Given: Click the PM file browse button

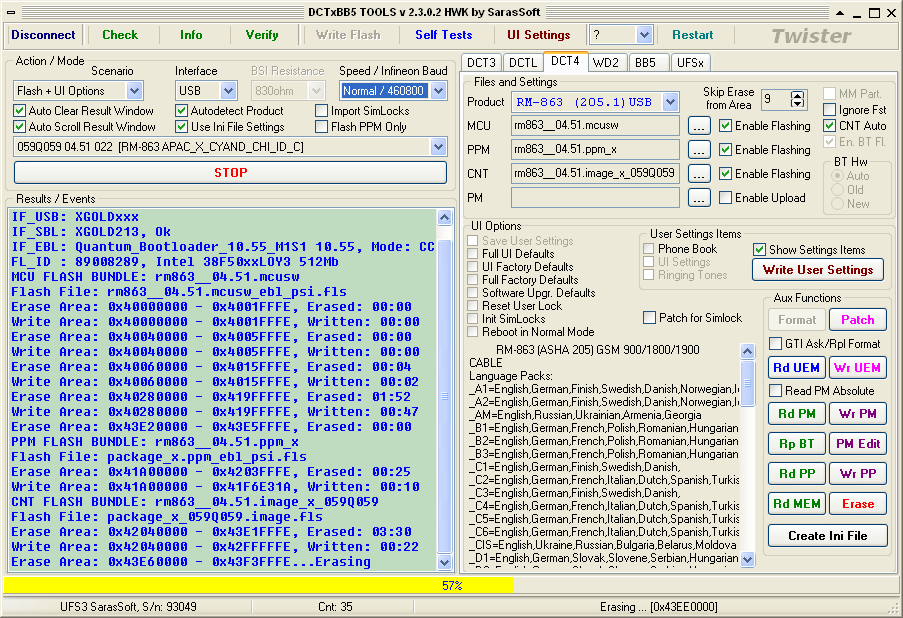Looking at the screenshot, I should point(699,198).
